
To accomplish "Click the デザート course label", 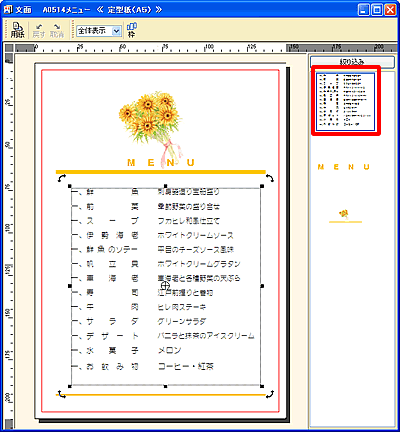I will 112,336.
